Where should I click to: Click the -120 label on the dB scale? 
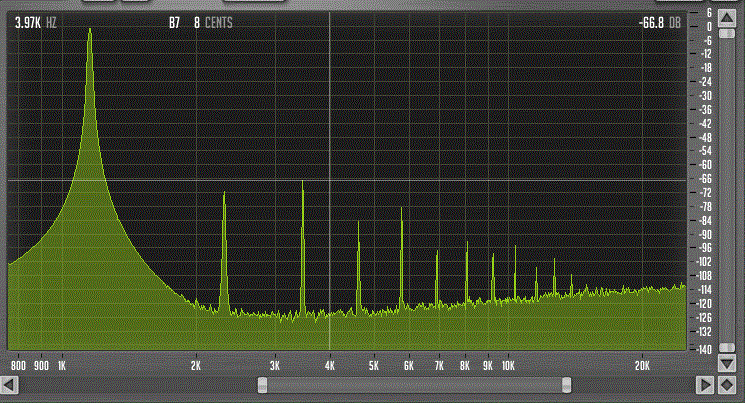(x=705, y=304)
